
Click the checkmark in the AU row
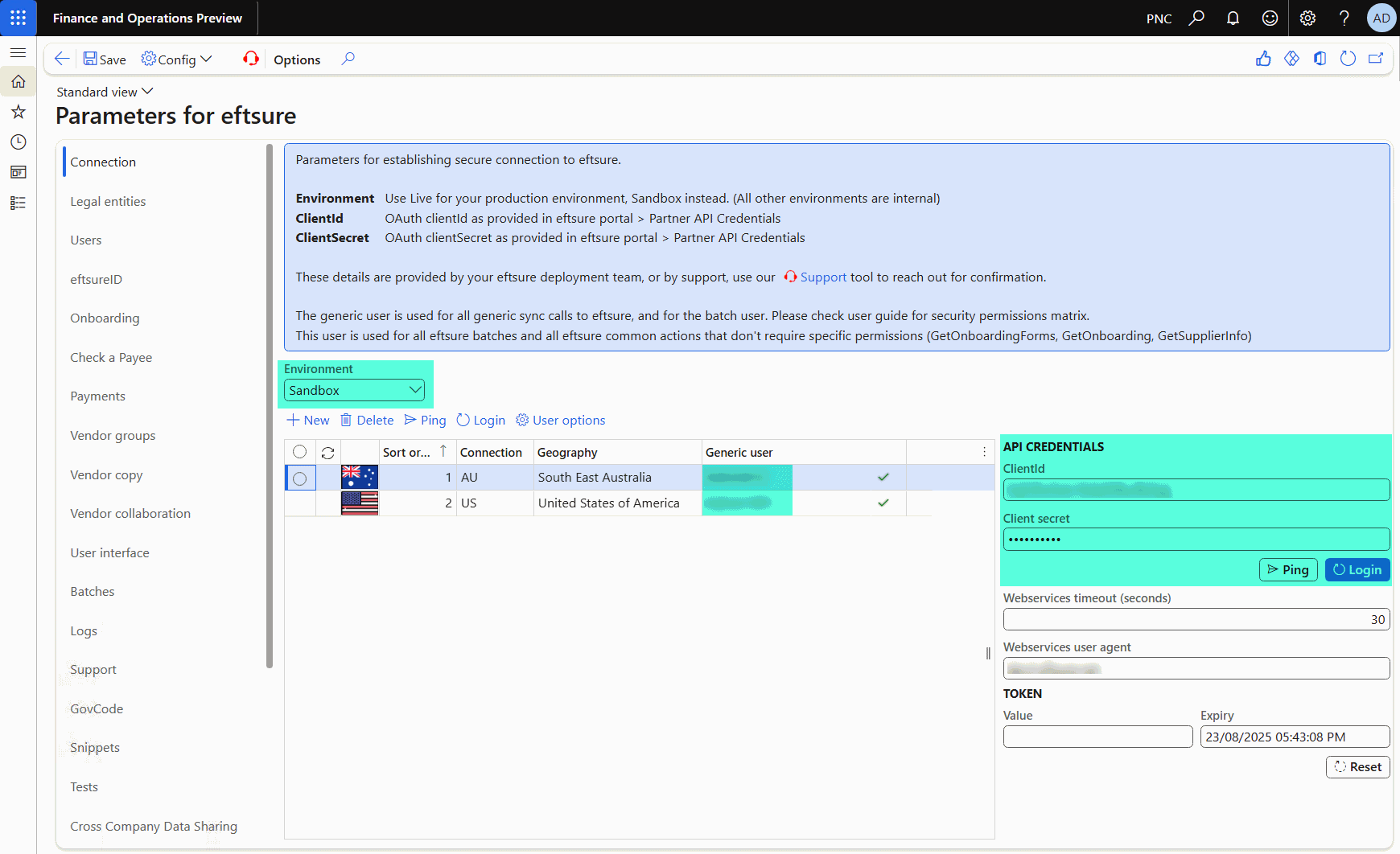tap(883, 477)
